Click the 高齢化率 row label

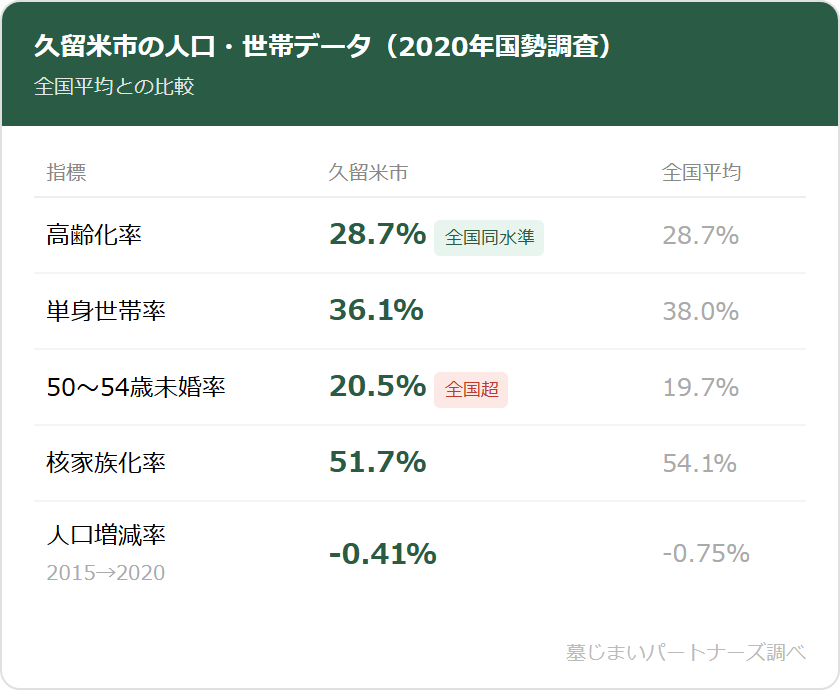[x=94, y=236]
